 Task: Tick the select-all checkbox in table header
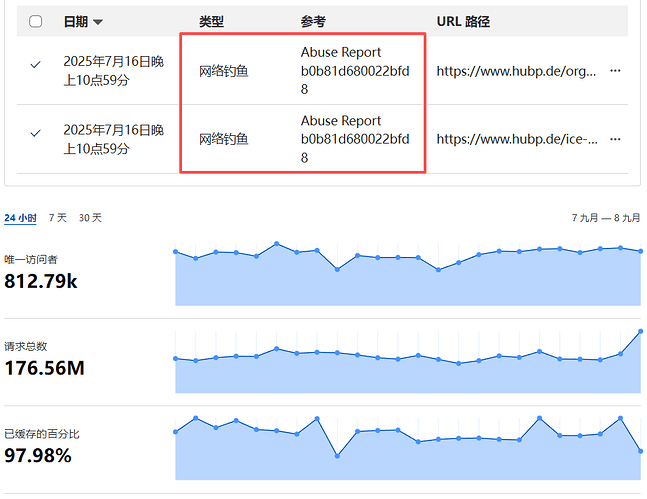pyautogui.click(x=35, y=21)
